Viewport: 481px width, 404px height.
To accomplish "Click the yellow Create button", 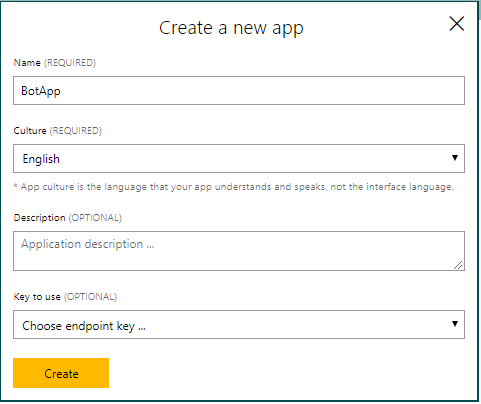I will 61,373.
